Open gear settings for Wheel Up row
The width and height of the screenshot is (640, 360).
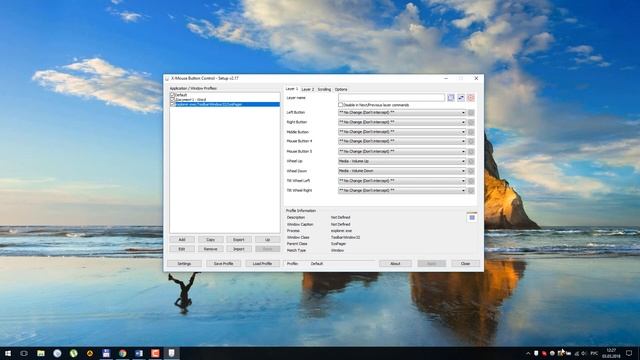(x=471, y=161)
